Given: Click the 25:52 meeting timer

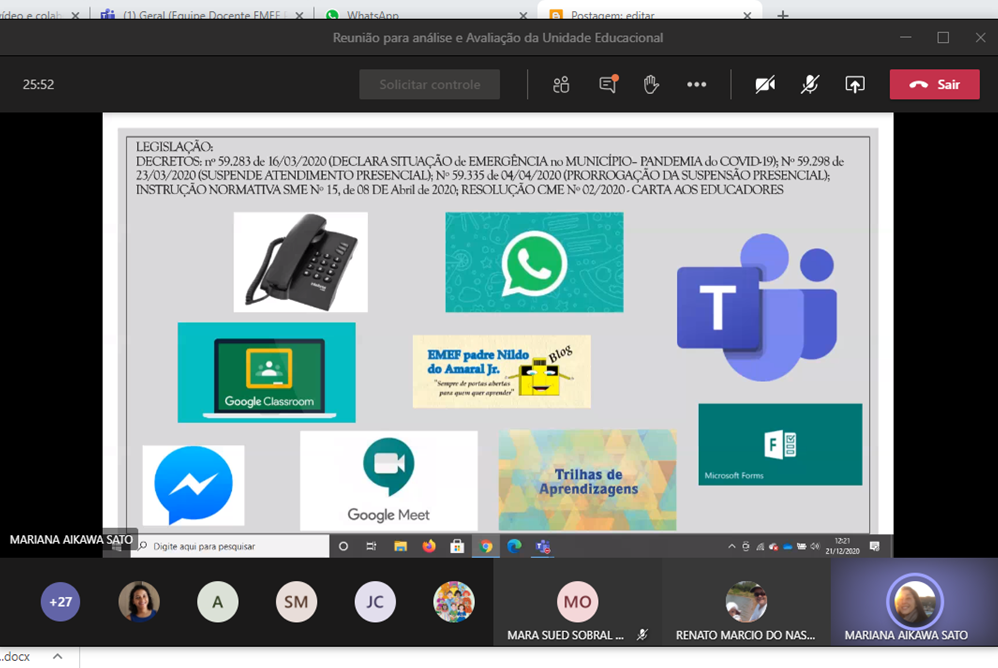Looking at the screenshot, I should pos(38,85).
